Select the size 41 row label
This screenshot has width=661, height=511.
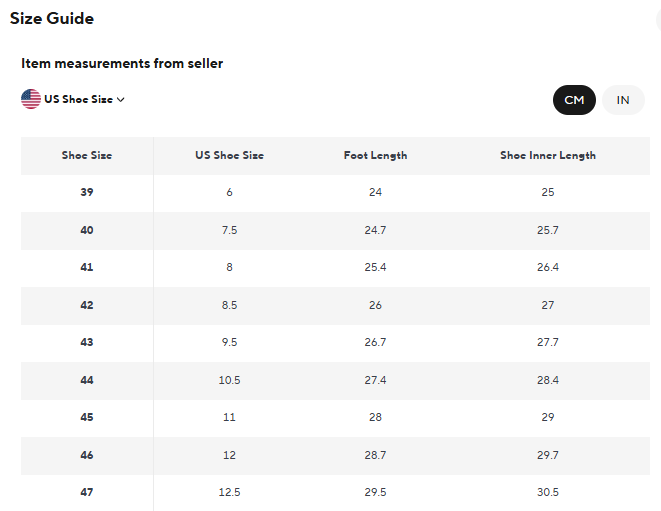pos(87,267)
